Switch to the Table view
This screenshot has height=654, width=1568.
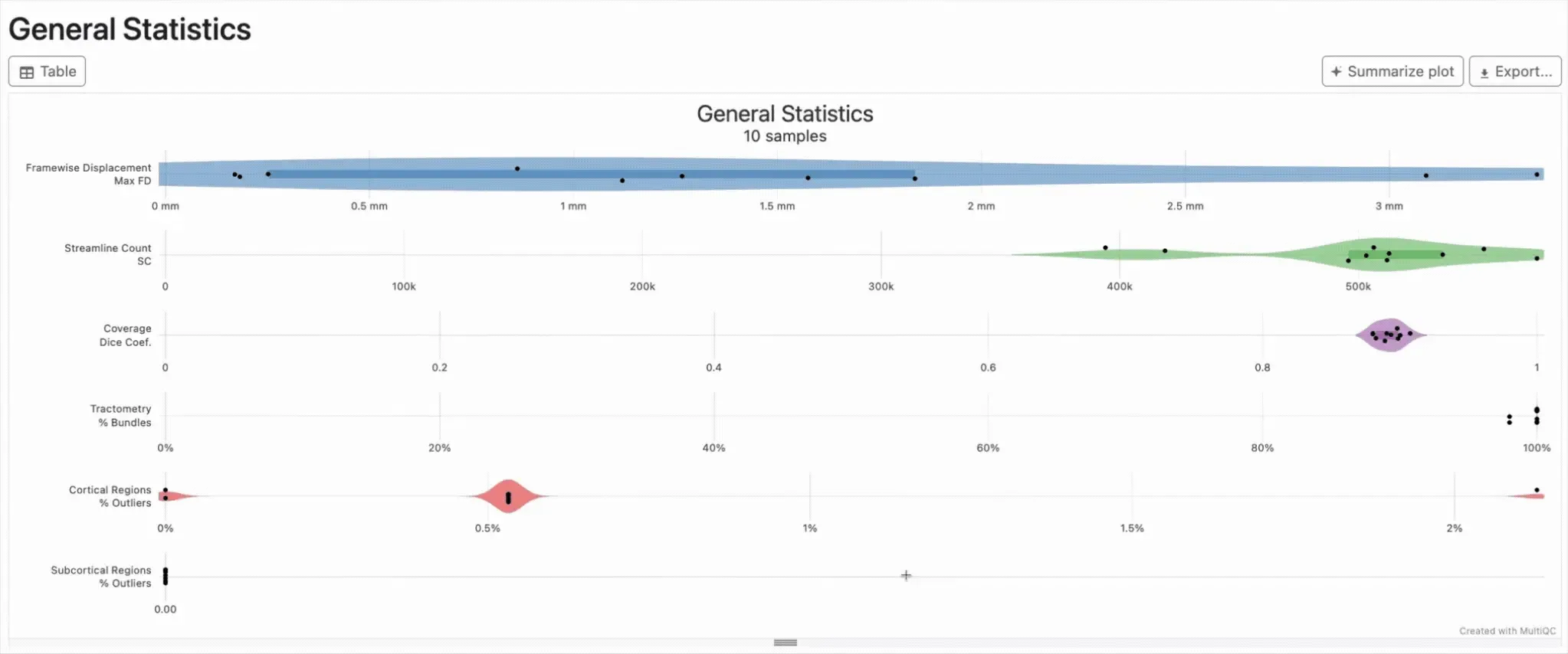coord(46,70)
